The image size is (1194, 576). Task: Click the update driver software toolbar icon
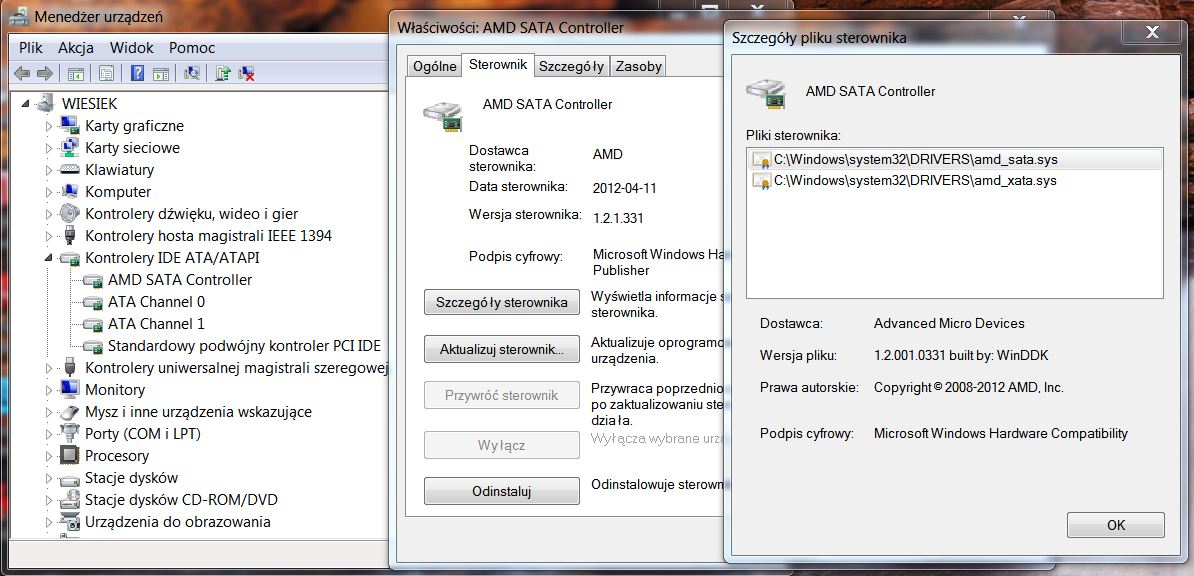point(222,74)
